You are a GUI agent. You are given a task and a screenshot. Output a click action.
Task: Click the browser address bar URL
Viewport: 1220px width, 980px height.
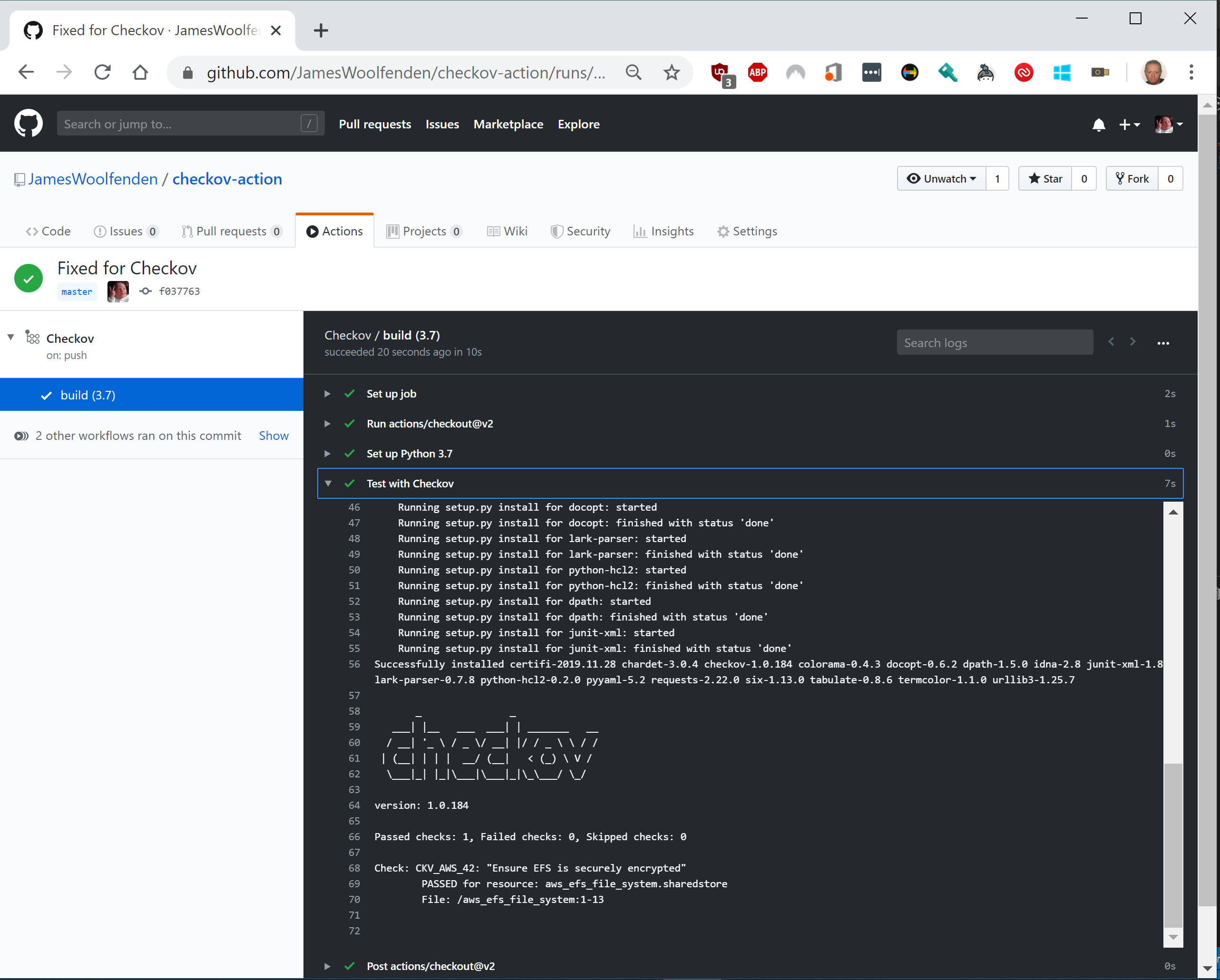pyautogui.click(x=406, y=73)
